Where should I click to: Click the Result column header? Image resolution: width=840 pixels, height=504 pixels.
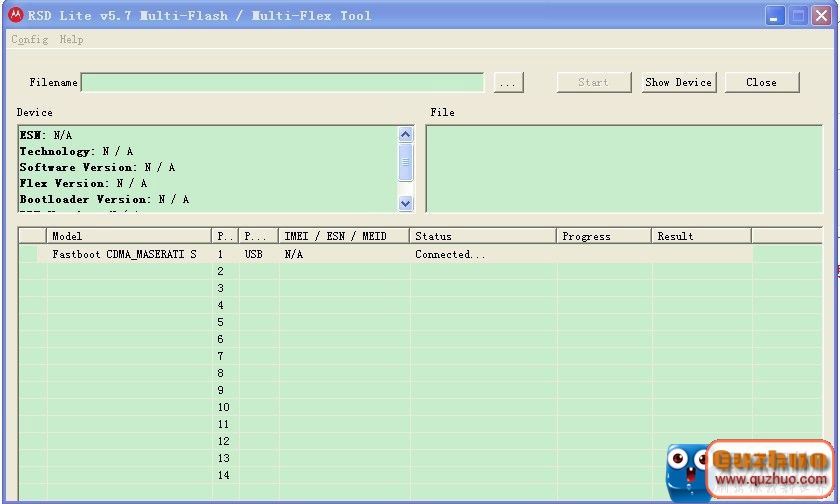point(701,236)
